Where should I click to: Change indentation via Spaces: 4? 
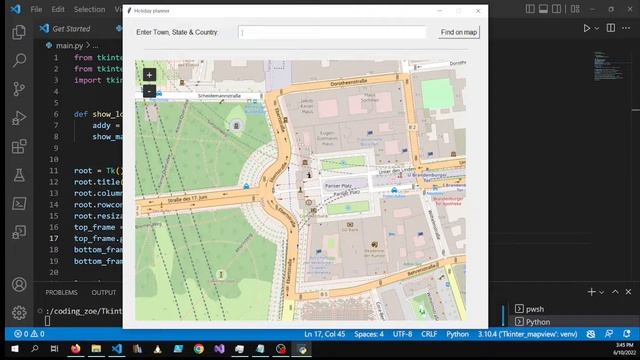click(x=369, y=334)
